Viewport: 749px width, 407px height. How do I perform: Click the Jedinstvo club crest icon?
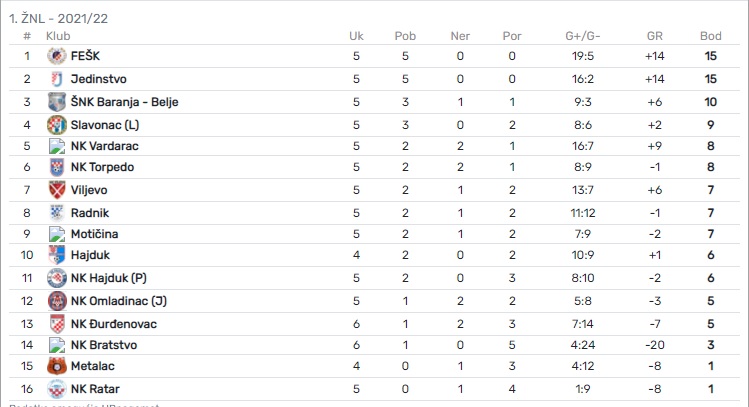[x=56, y=79]
